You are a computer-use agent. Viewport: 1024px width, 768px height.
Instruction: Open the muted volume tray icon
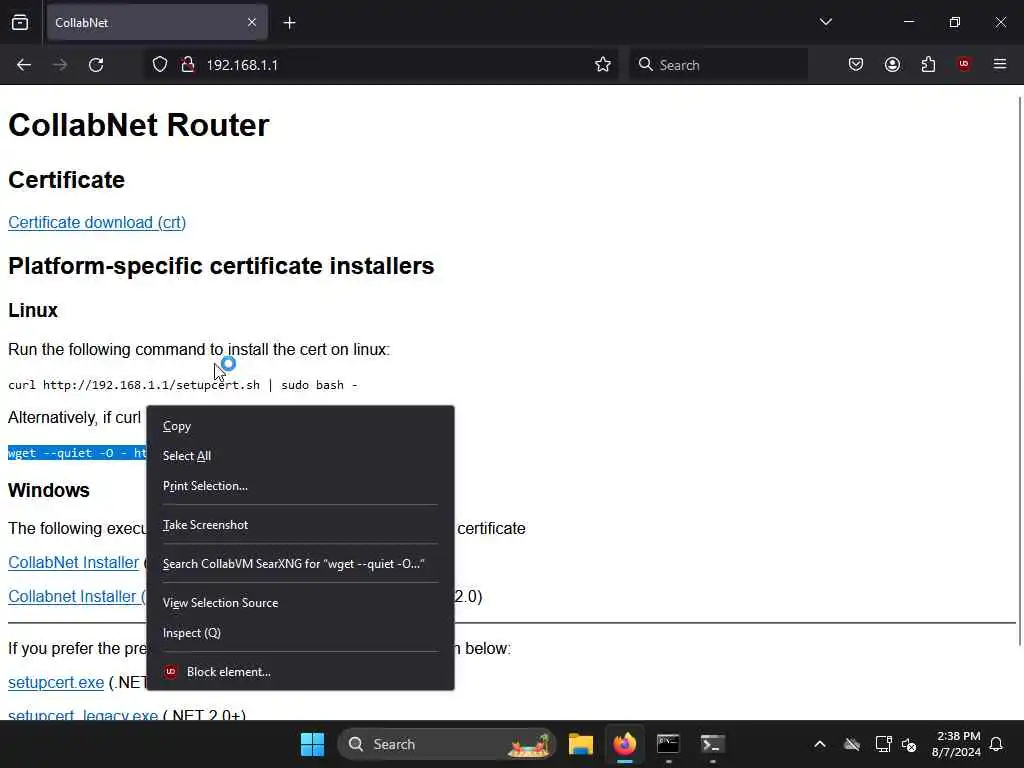(x=909, y=744)
